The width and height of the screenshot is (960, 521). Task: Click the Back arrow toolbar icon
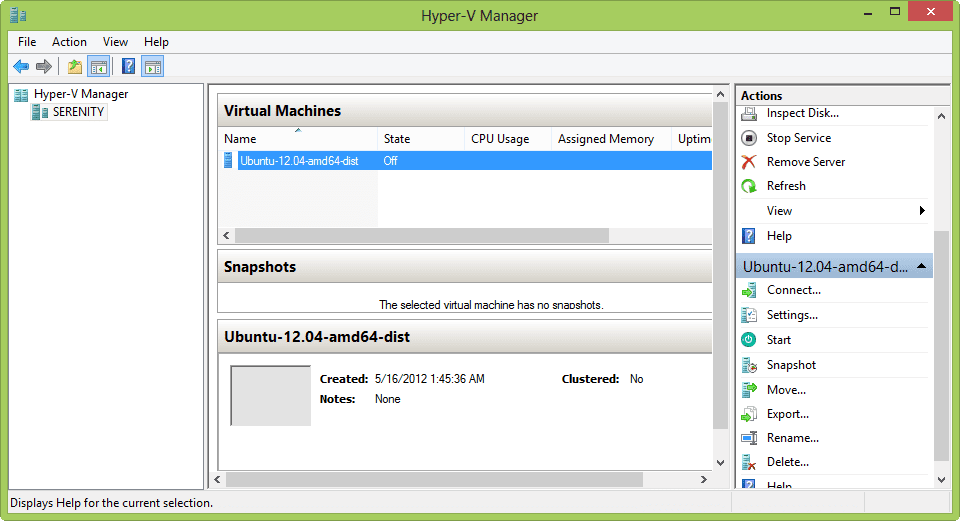point(21,66)
